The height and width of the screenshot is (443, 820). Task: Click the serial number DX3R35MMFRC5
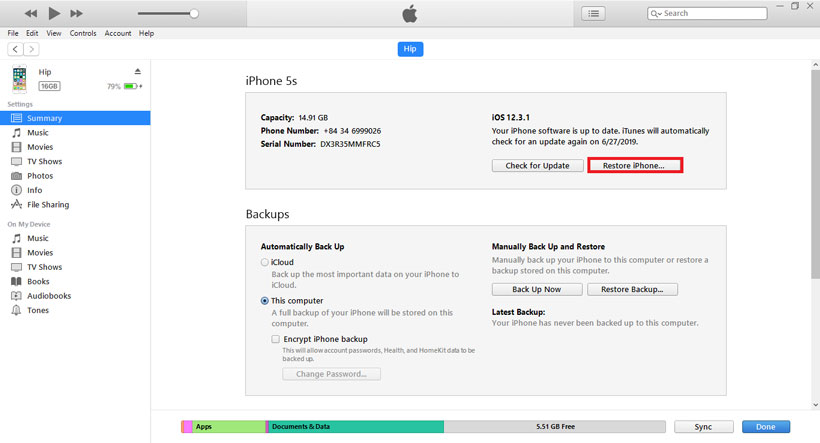[x=350, y=144]
